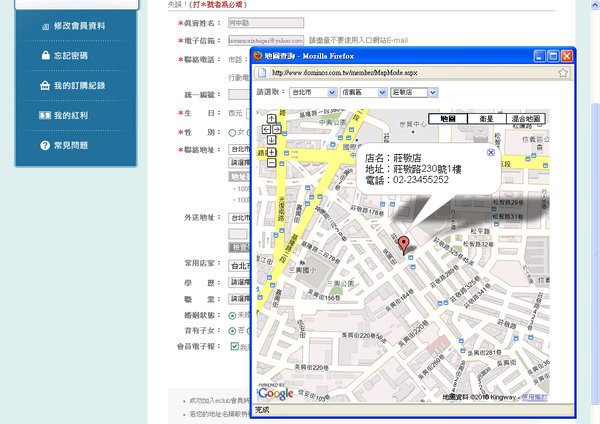600x424 pixels.
Task: Zoom out the map with the minus button
Action: 271,163
